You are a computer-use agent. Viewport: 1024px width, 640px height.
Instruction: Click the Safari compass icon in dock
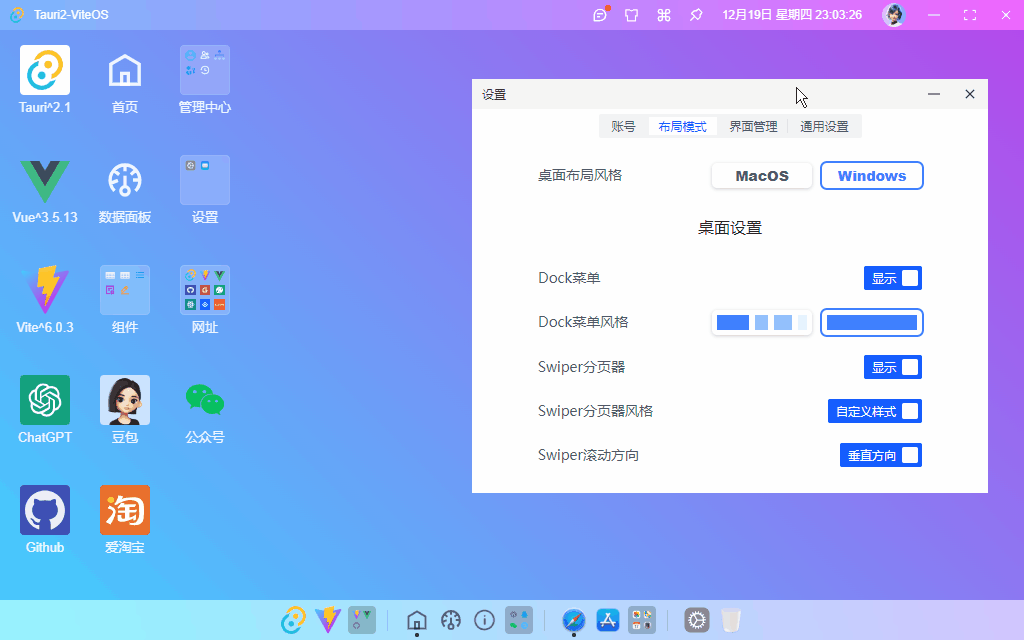coord(574,621)
